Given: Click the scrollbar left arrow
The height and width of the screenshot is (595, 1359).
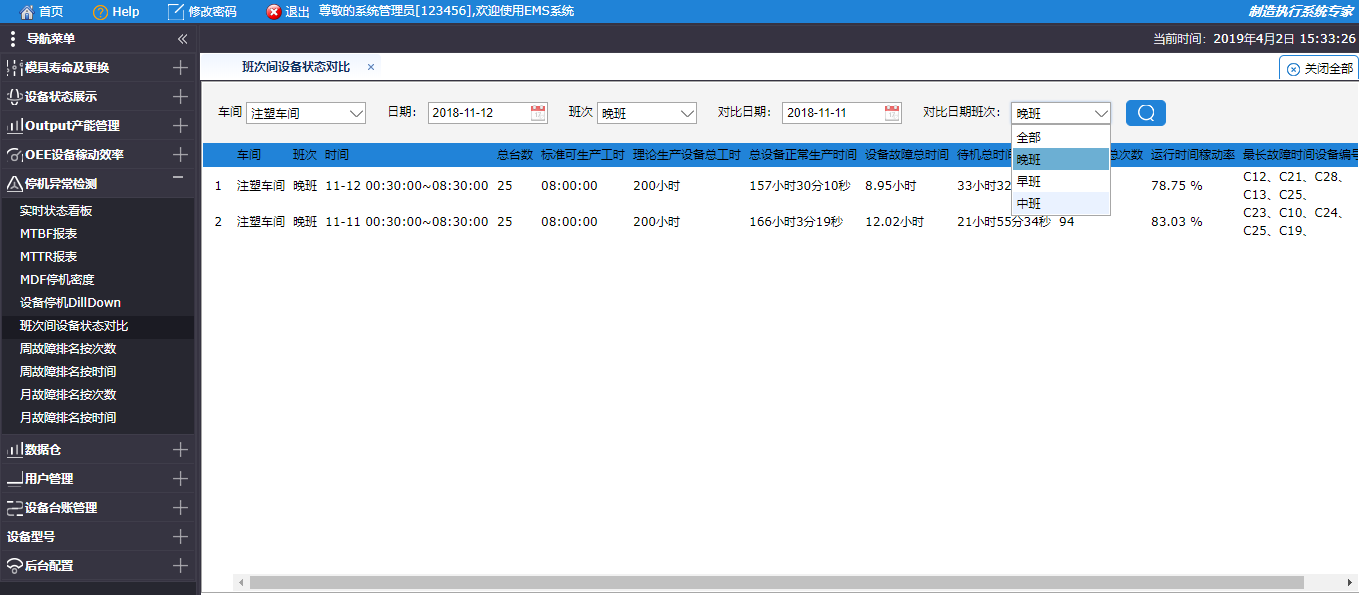Looking at the screenshot, I should [240, 582].
